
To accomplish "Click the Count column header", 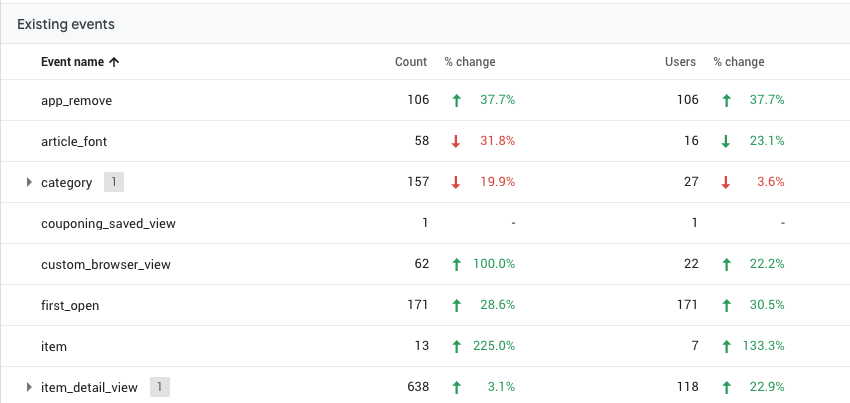I will coord(411,62).
